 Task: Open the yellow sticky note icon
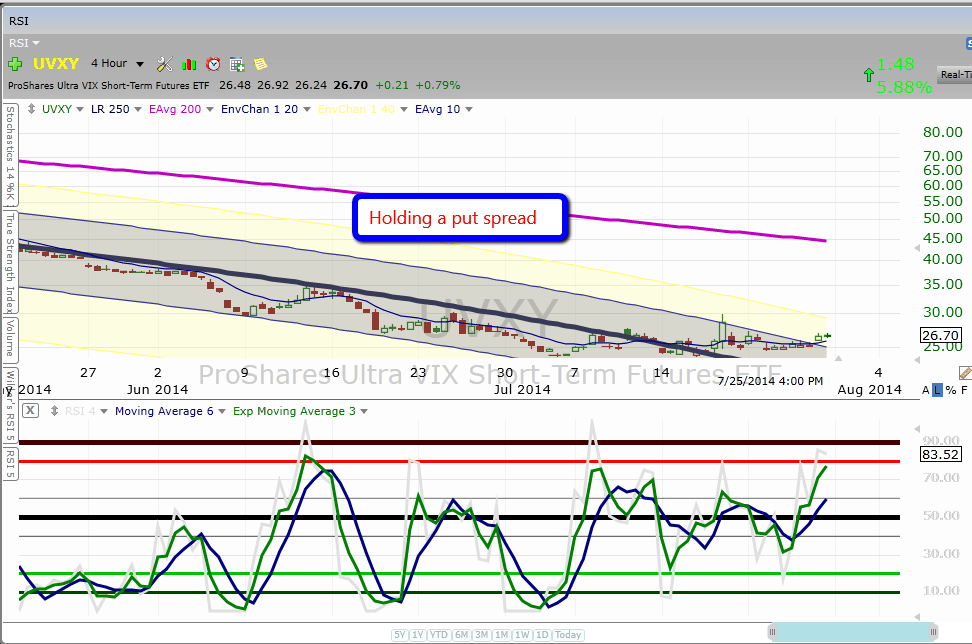260,64
